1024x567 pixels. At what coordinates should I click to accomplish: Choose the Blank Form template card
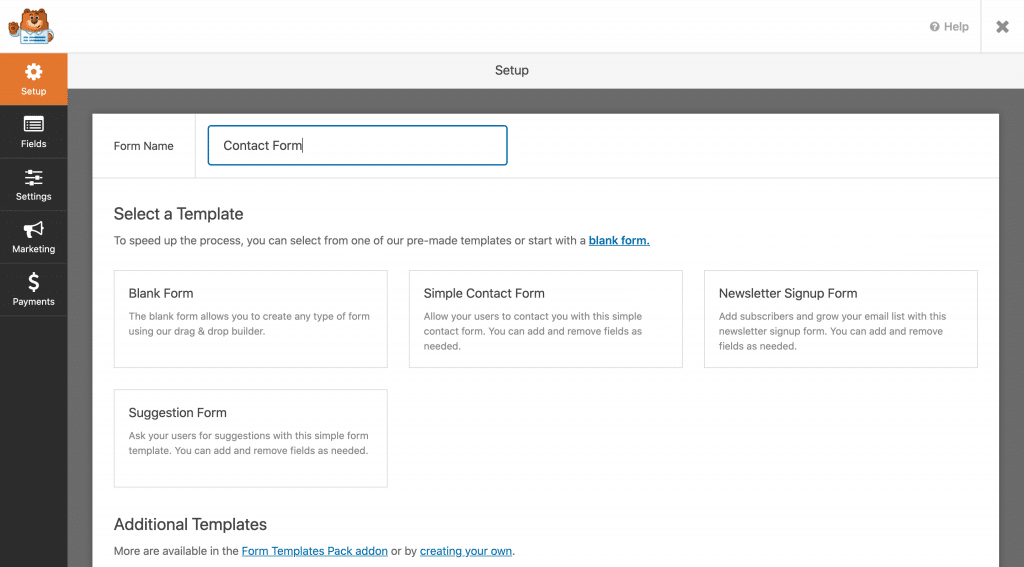tap(251, 319)
